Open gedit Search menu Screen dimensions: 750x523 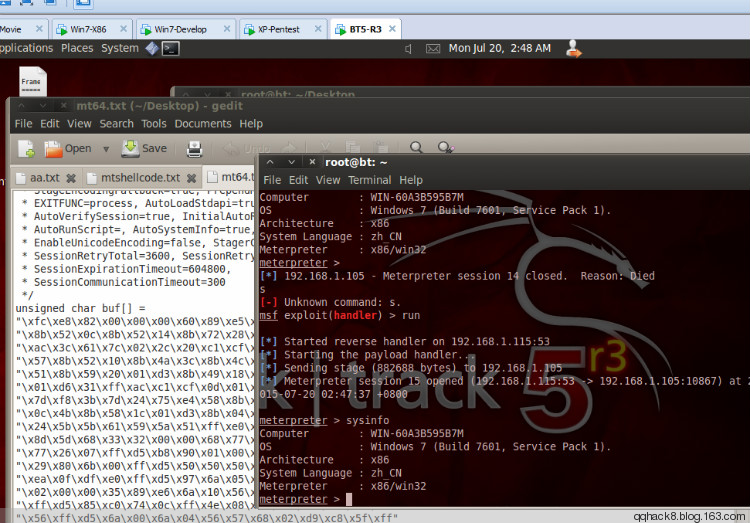point(116,124)
